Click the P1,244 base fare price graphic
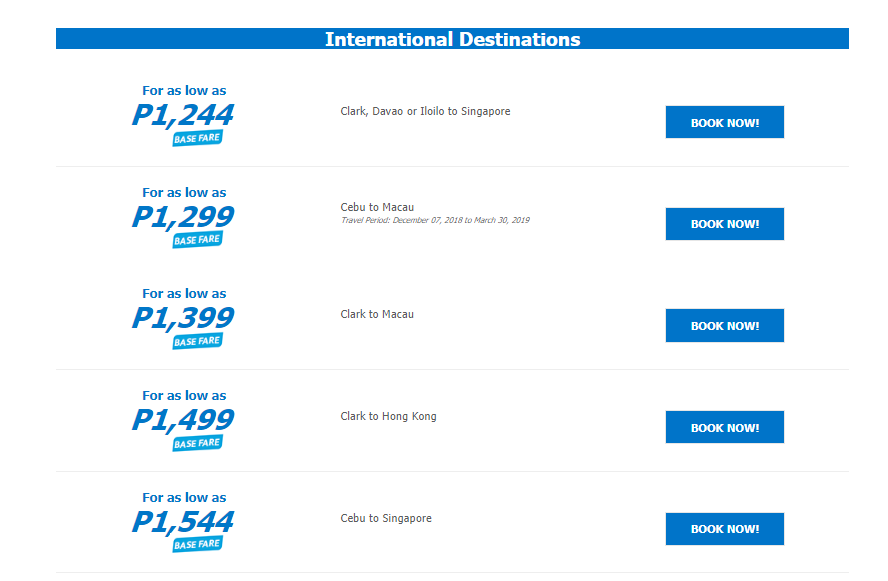This screenshot has height=581, width=888. [x=183, y=115]
